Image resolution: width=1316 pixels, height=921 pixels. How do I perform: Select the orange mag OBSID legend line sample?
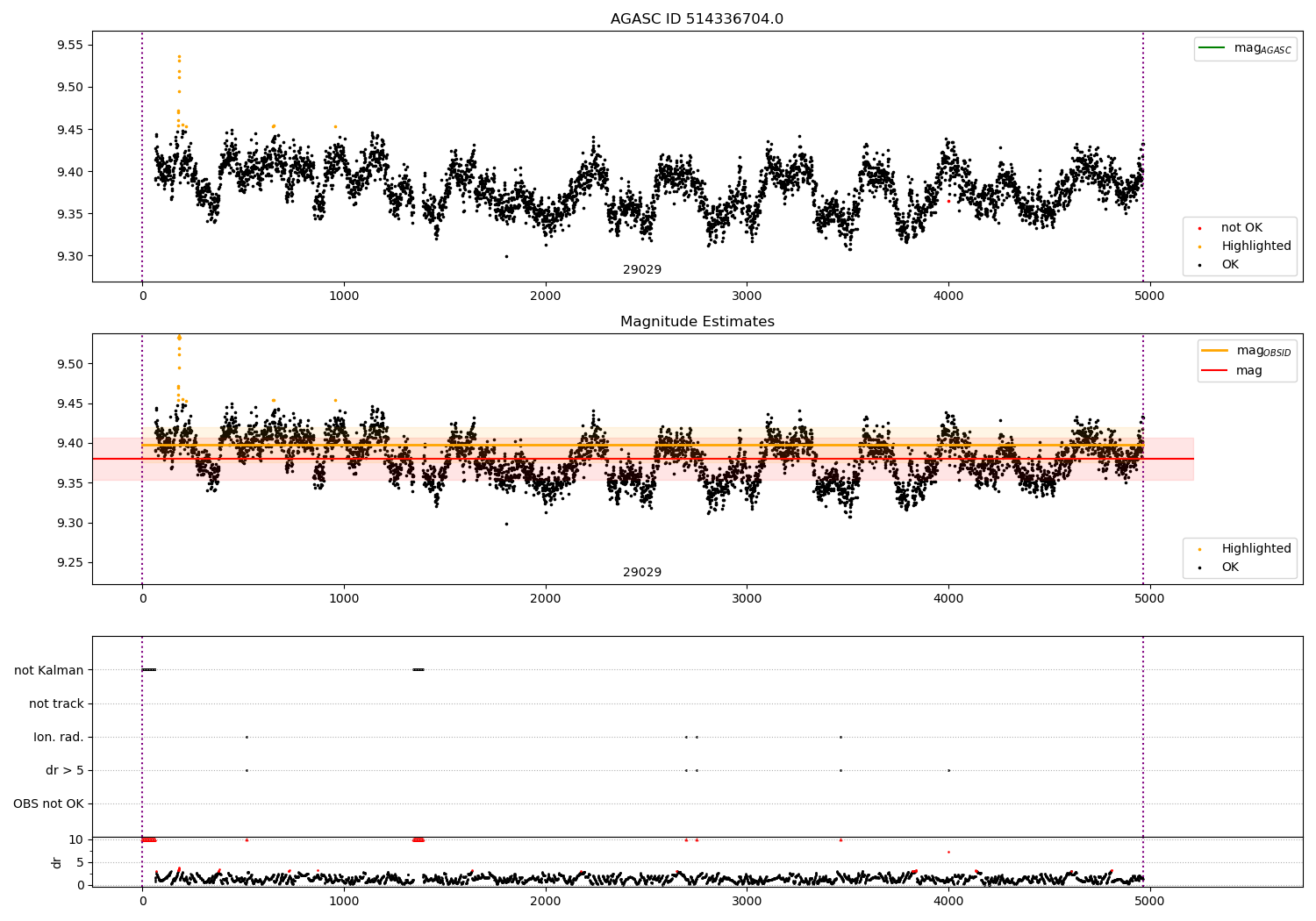pos(1215,350)
